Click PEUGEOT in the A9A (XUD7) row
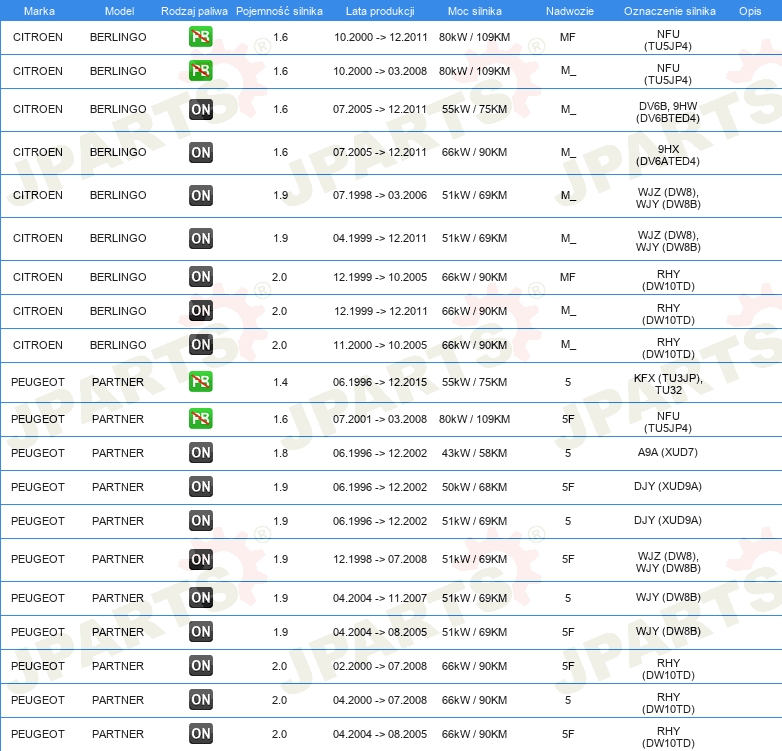This screenshot has width=782, height=751. pyautogui.click(x=38, y=453)
